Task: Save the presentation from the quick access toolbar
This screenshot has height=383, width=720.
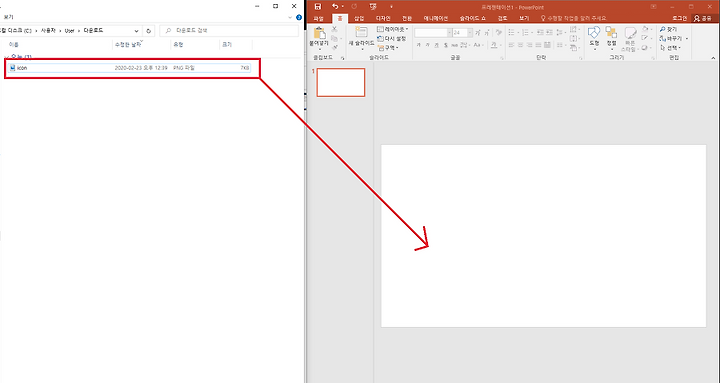Action: (x=318, y=6)
